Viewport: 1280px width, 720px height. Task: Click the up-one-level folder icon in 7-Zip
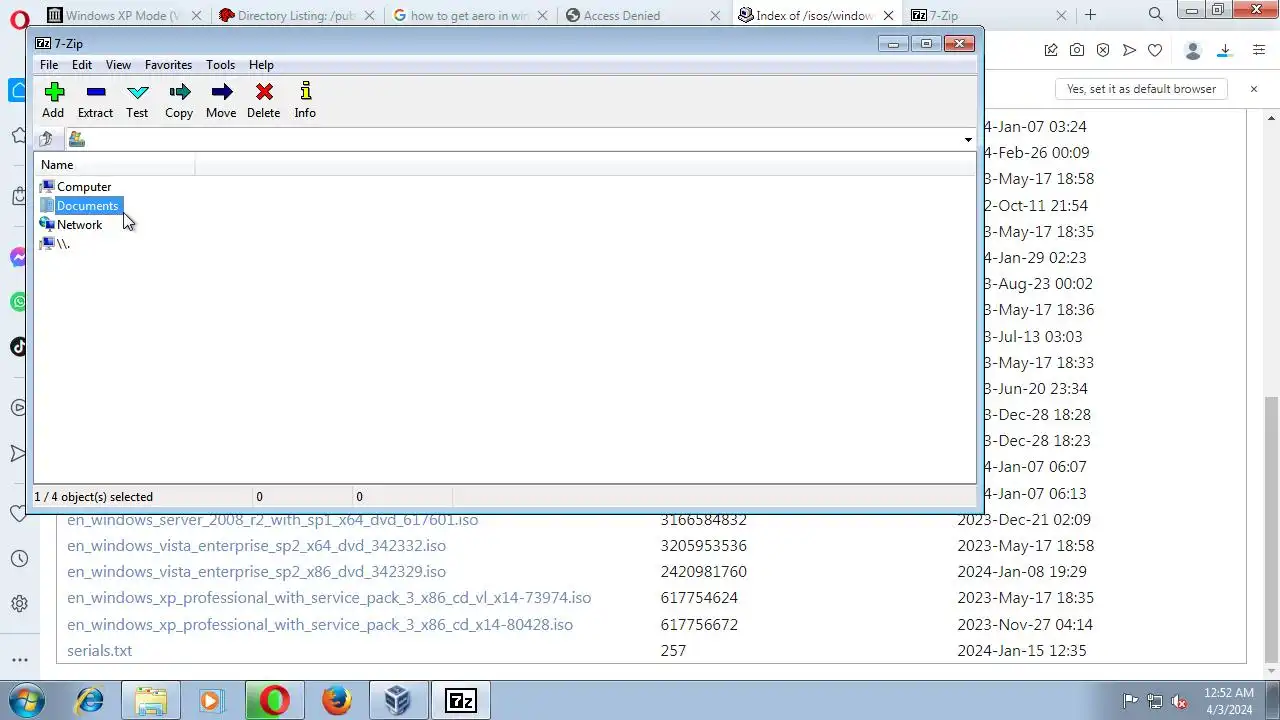(46, 139)
